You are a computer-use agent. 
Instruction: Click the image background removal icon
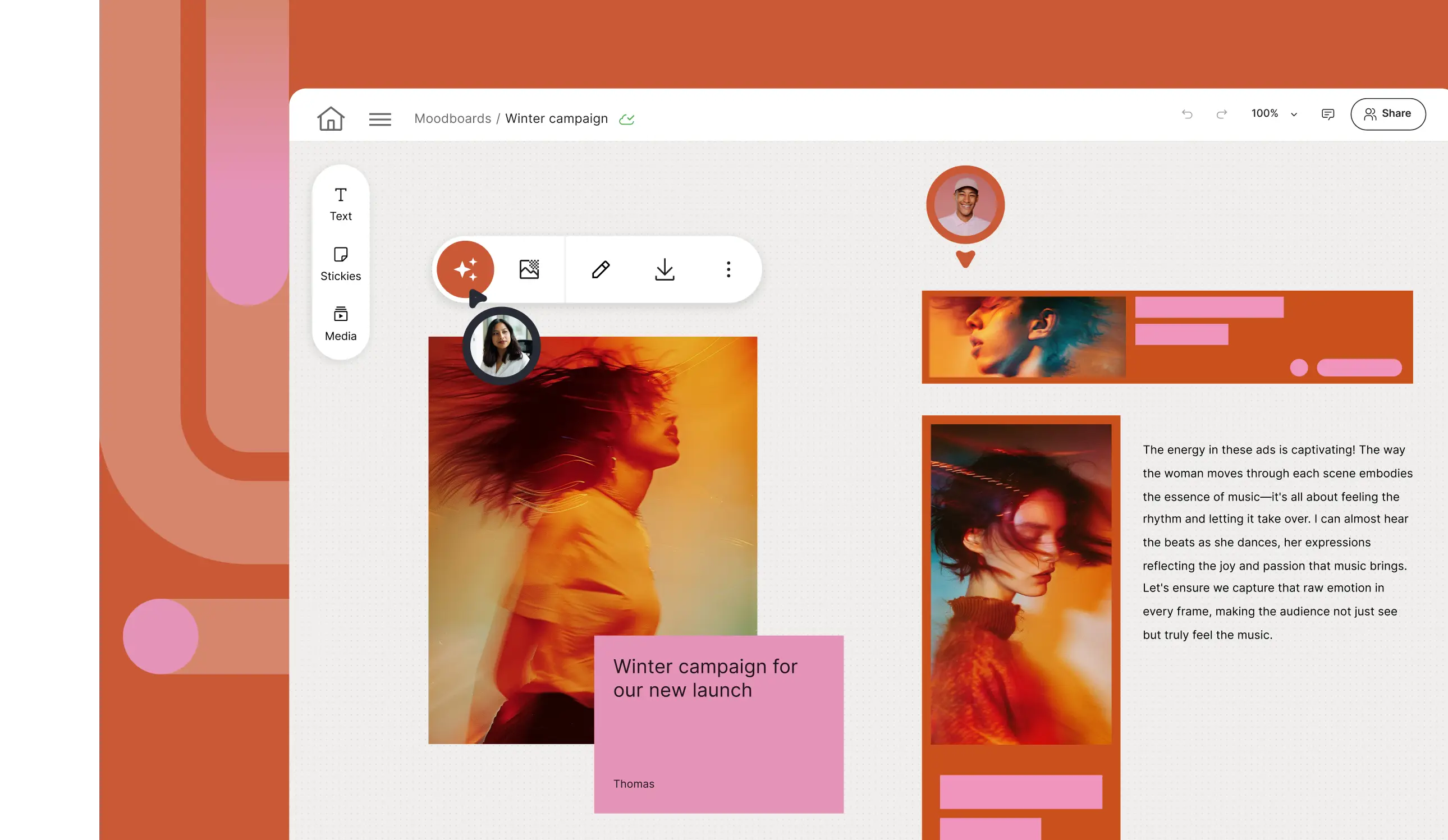[529, 269]
